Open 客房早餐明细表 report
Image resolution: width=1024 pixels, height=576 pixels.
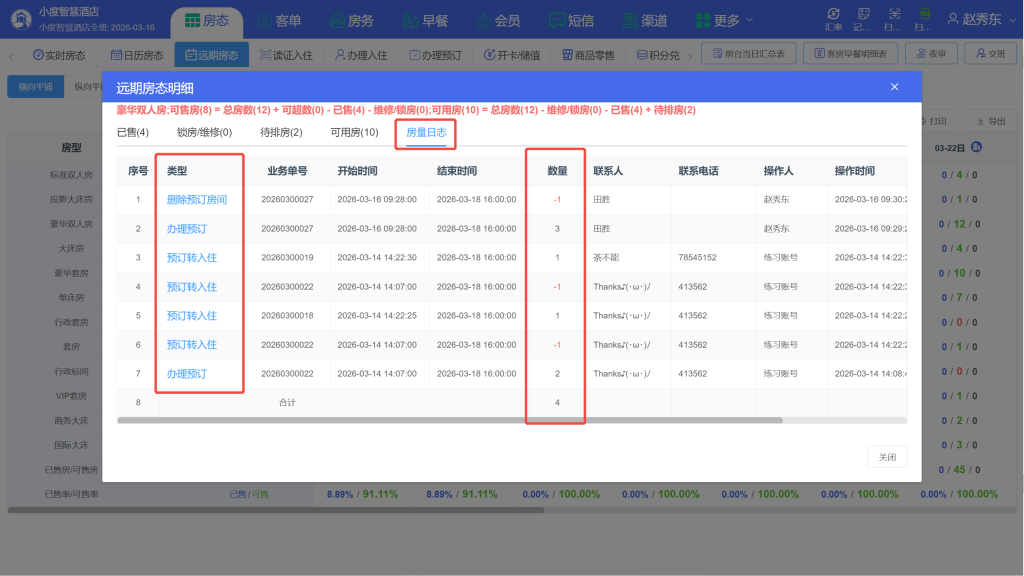click(x=851, y=53)
